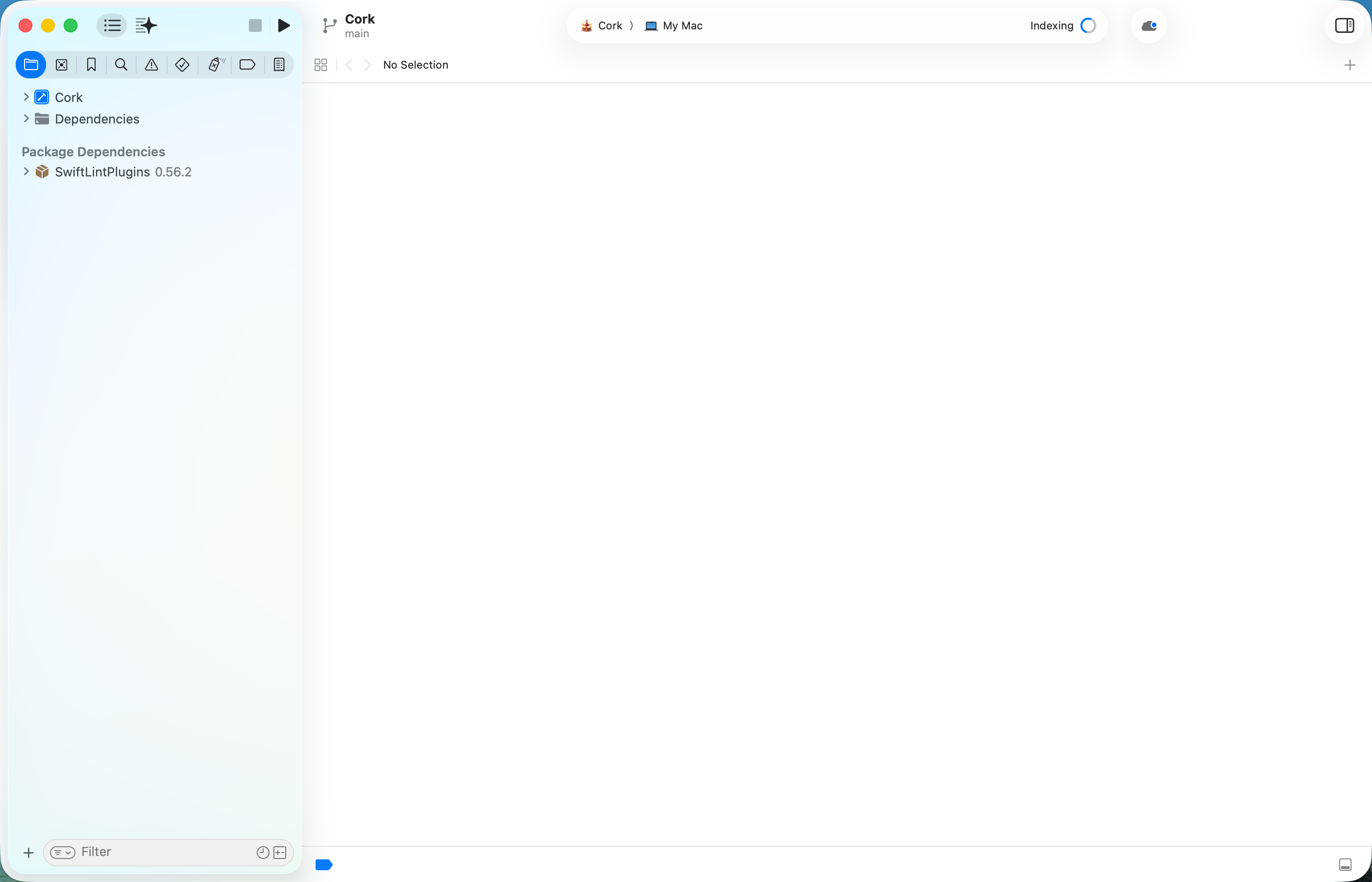Open the Find navigator
Screen dimensions: 1372x882
click(x=121, y=64)
